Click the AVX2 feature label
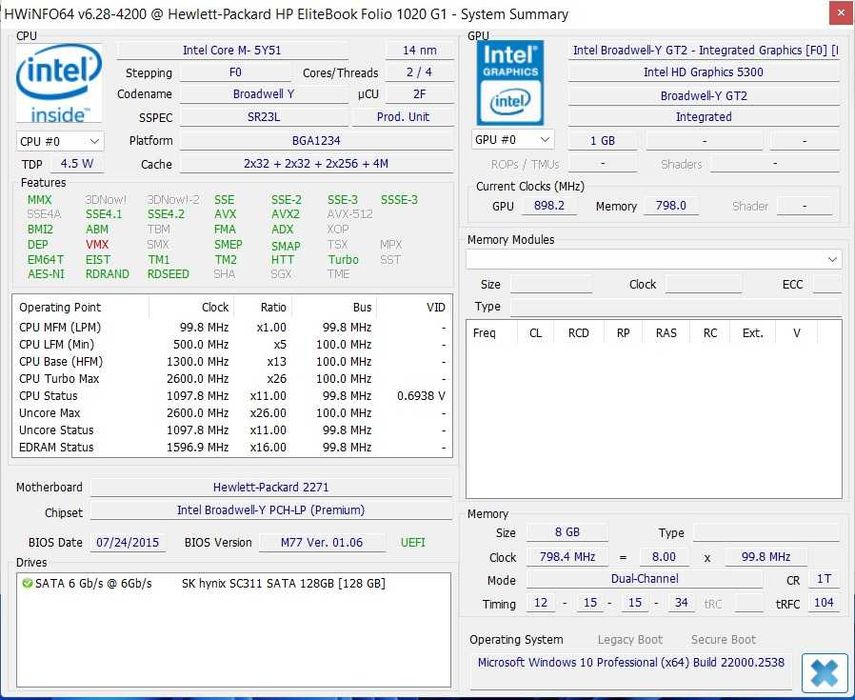The width and height of the screenshot is (855, 700). pyautogui.click(x=285, y=214)
